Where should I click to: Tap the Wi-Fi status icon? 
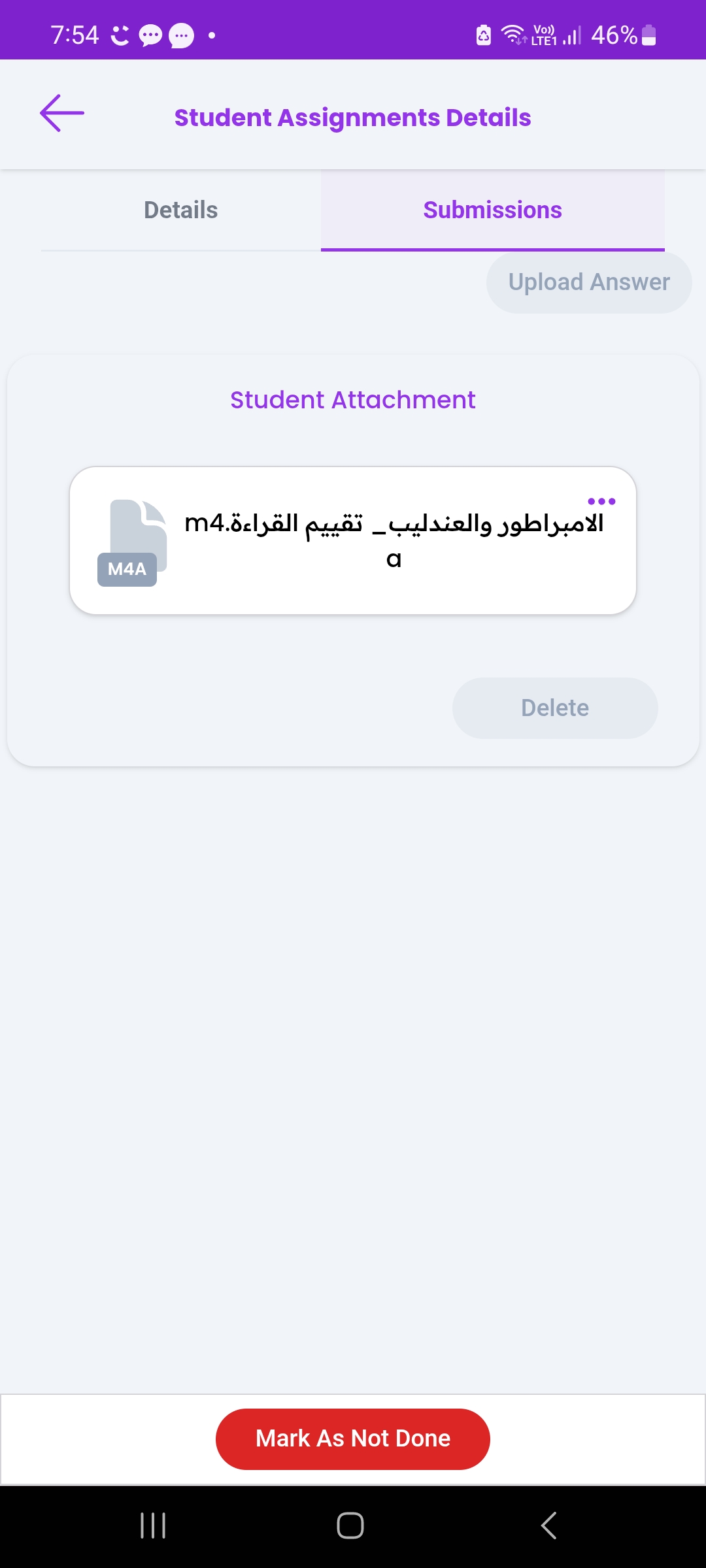pos(513,34)
